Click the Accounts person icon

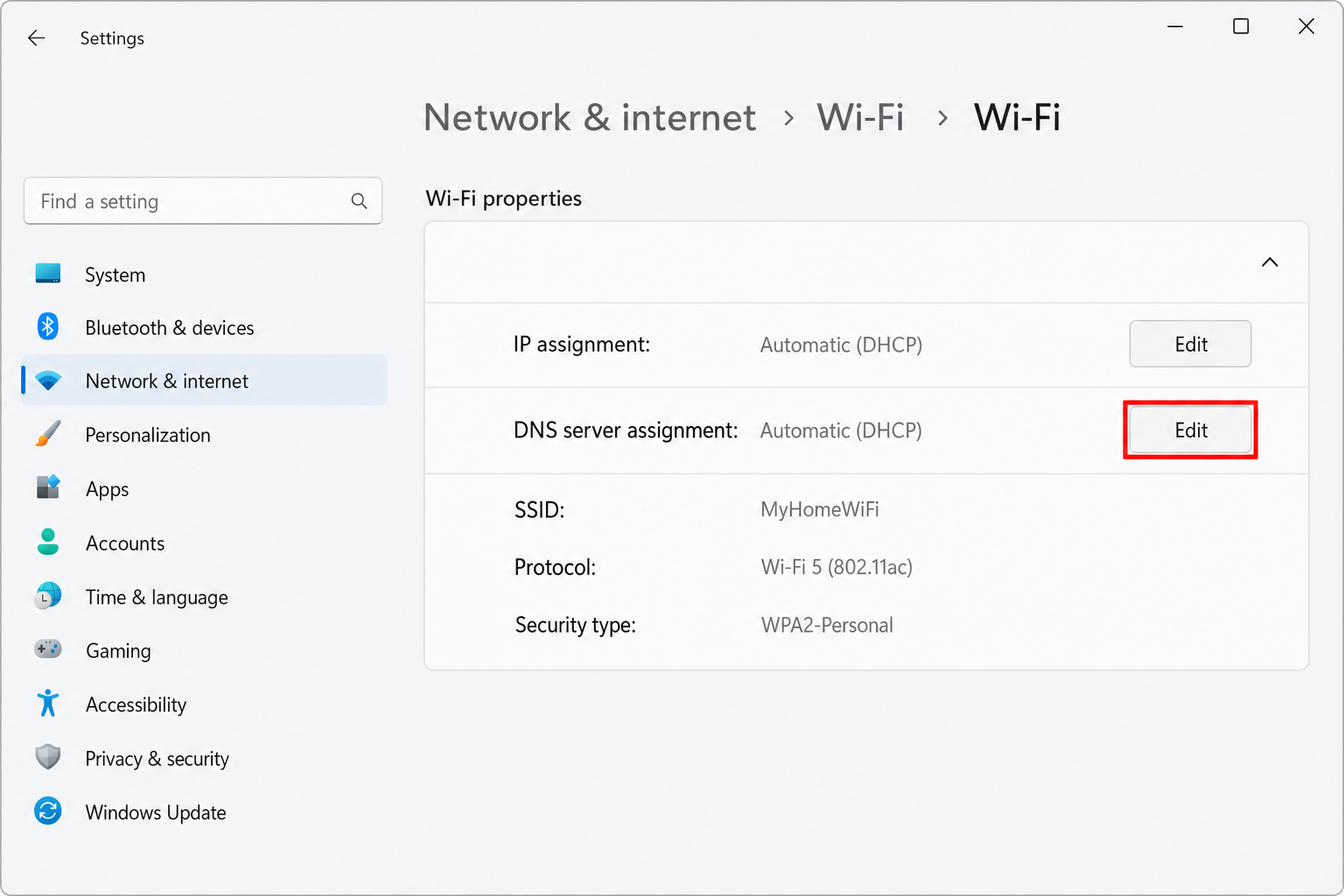[48, 542]
